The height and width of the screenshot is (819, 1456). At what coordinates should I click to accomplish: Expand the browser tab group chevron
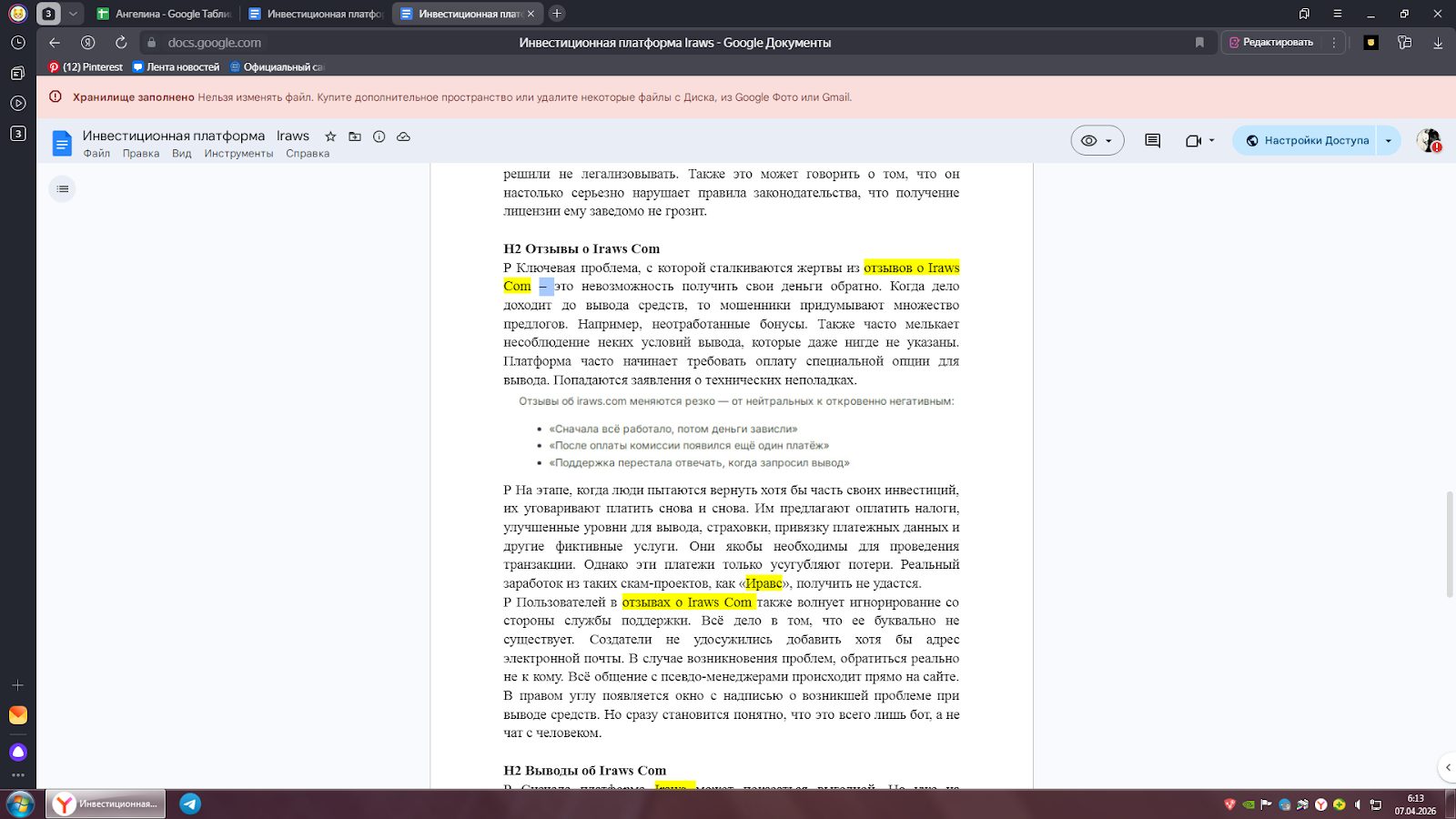point(73,14)
